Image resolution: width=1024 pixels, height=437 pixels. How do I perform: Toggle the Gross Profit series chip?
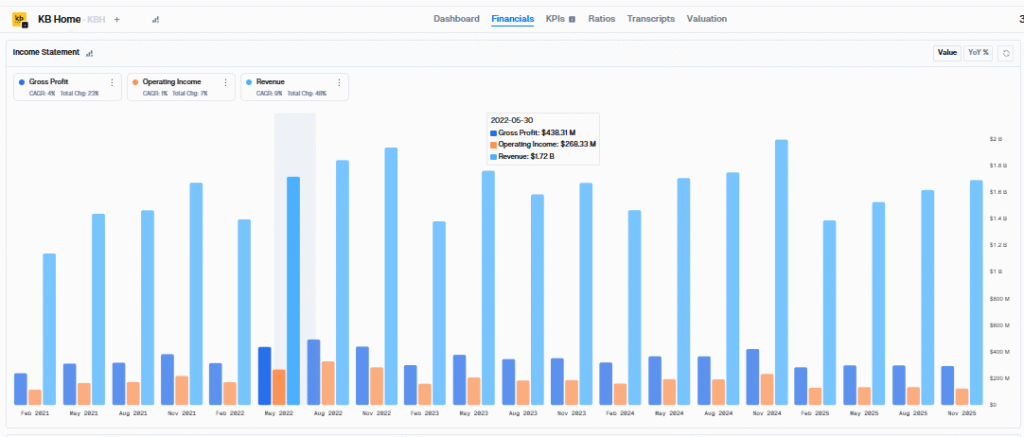pyautogui.click(x=60, y=86)
